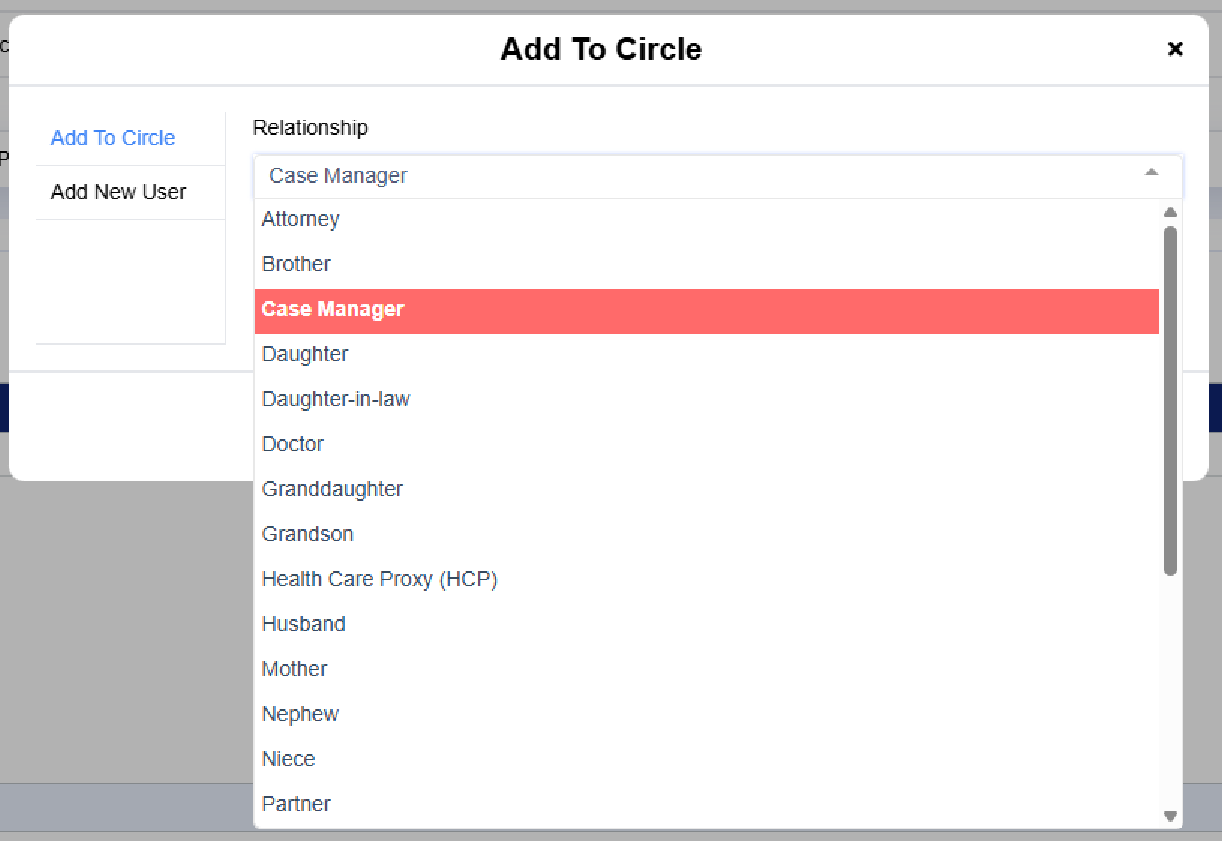Open the Add New User tab
Viewport: 1222px width, 841px height.
point(118,192)
